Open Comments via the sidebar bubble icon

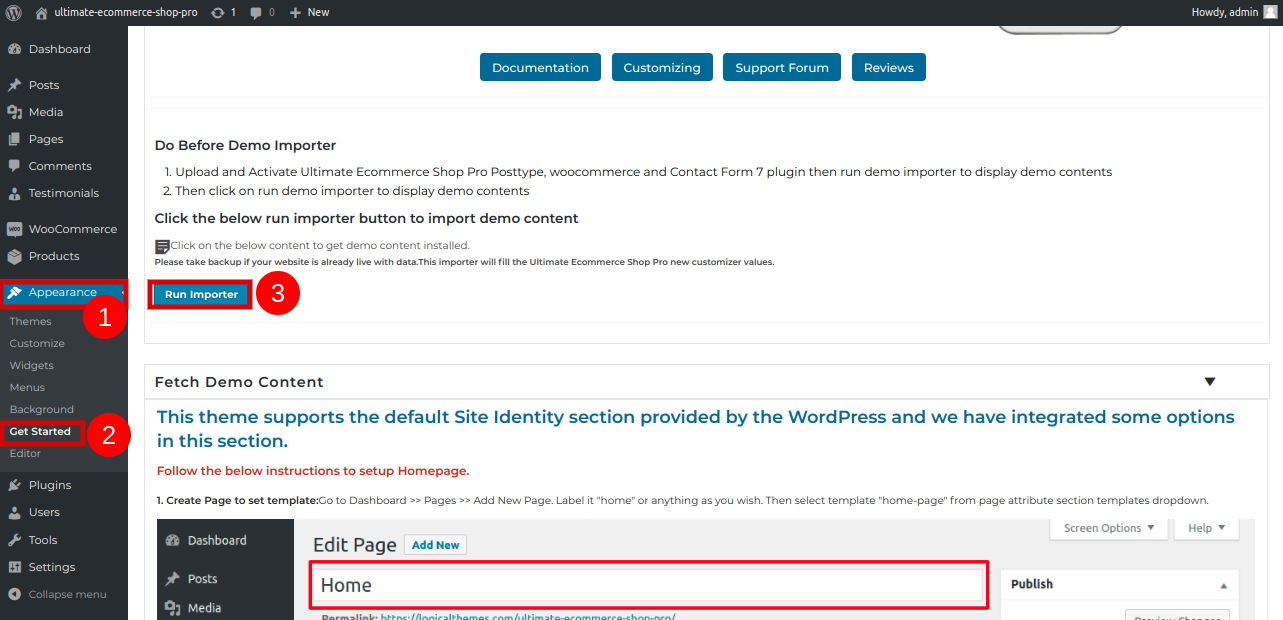click(x=14, y=166)
